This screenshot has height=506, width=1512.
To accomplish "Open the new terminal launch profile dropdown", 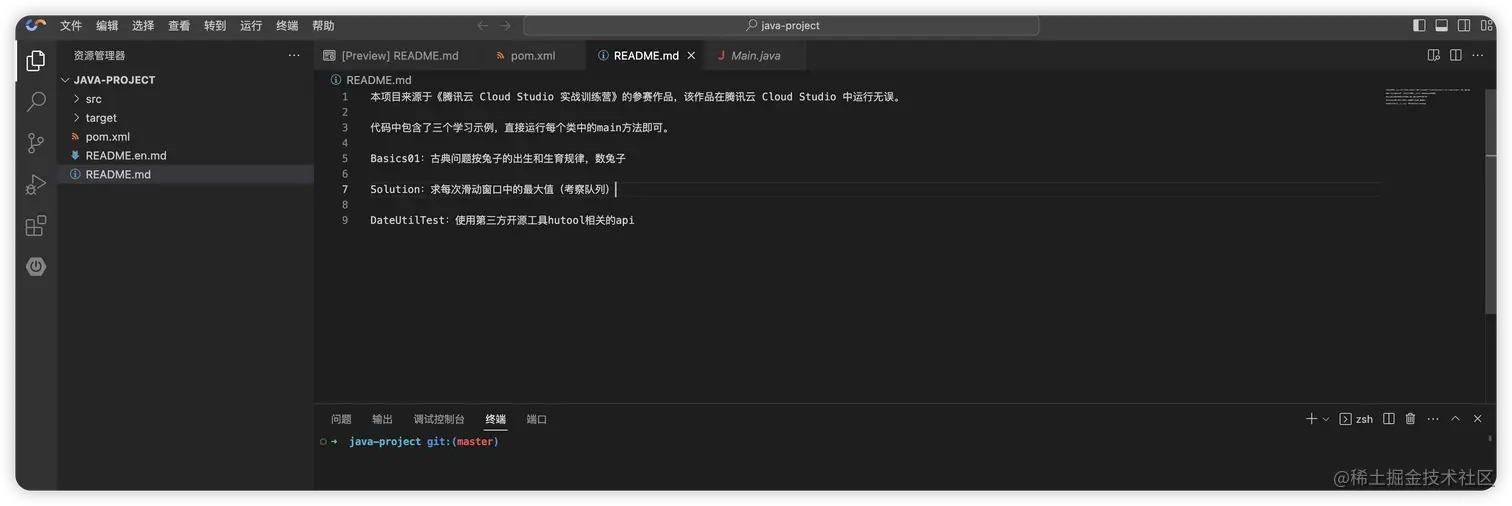I will click(1326, 419).
